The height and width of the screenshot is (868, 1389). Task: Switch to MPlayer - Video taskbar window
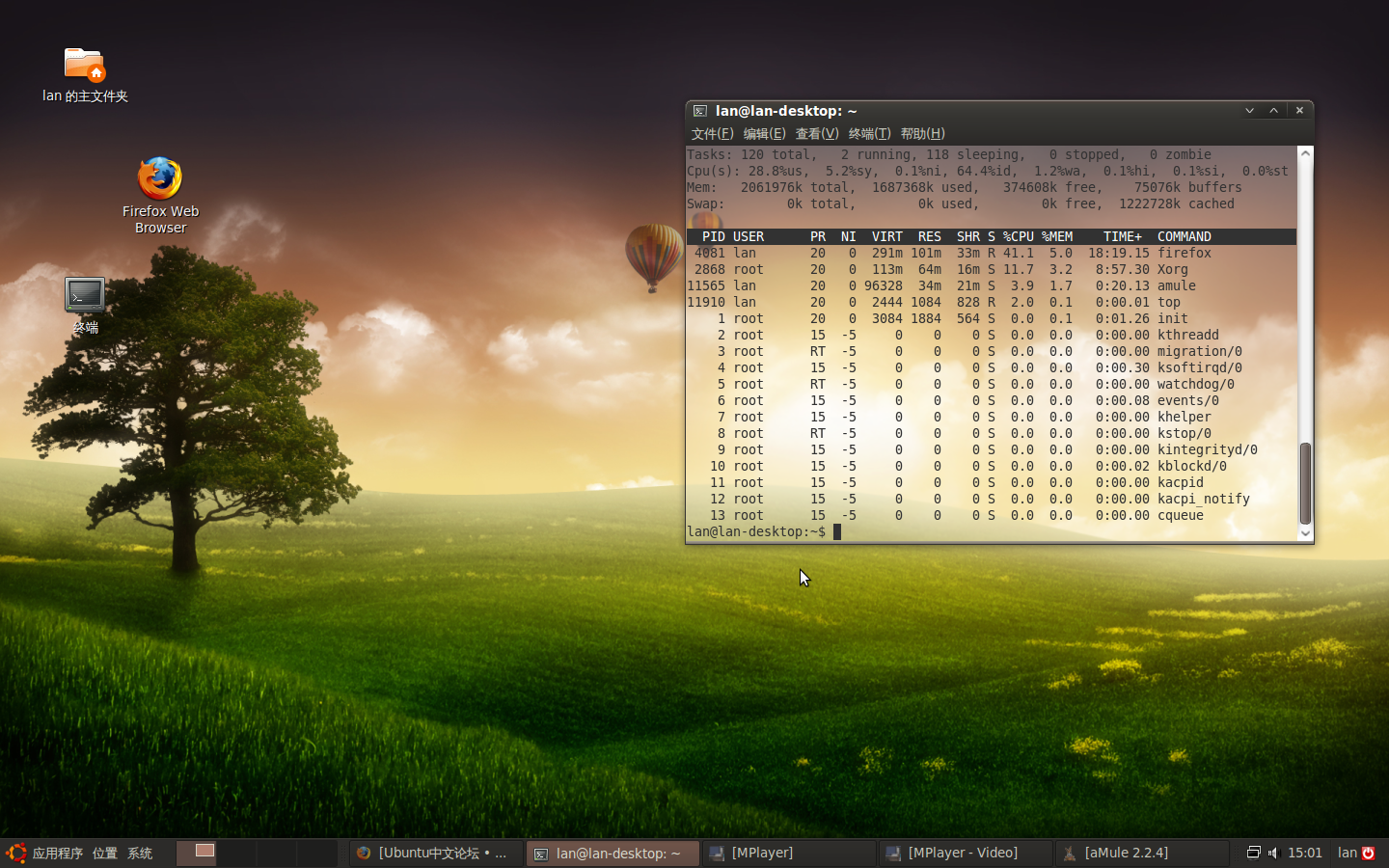point(966,853)
